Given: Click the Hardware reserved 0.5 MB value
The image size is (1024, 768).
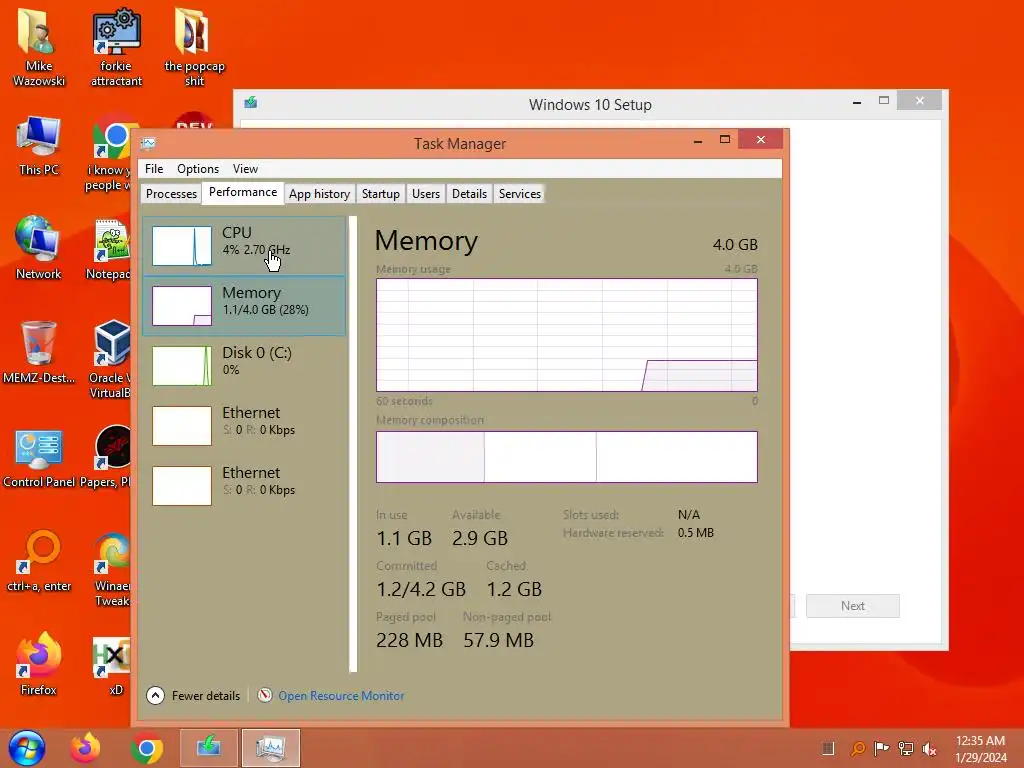Looking at the screenshot, I should 696,533.
